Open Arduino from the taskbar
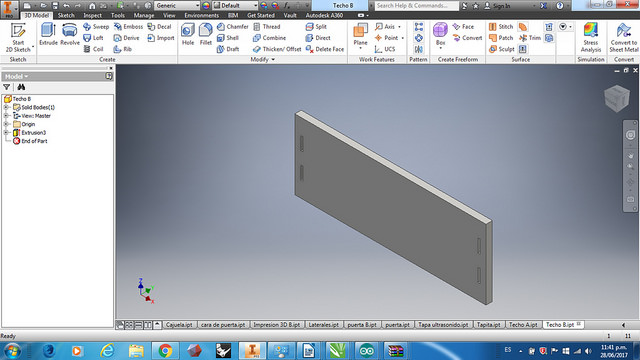640x360 pixels. [367, 351]
